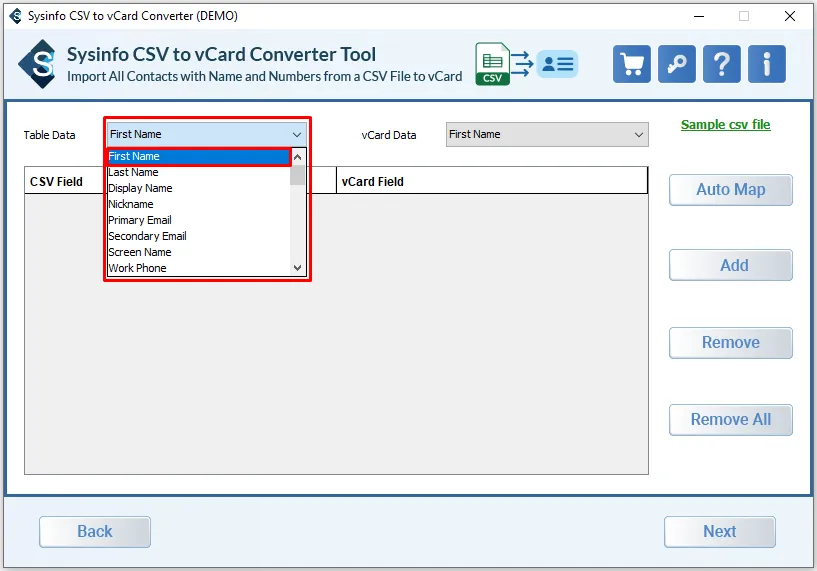This screenshot has height=571, width=817.
Task: Choose Nickname from the list
Action: (199, 204)
